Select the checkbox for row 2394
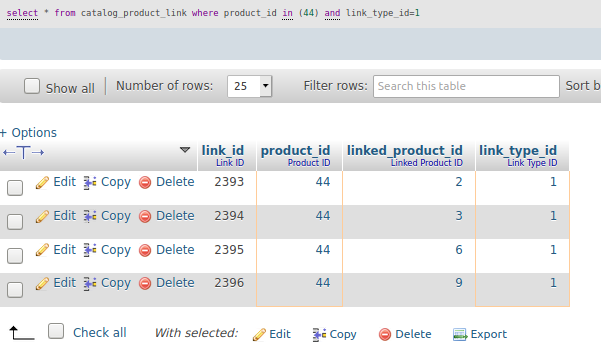This screenshot has height=363, width=601. coord(15,222)
